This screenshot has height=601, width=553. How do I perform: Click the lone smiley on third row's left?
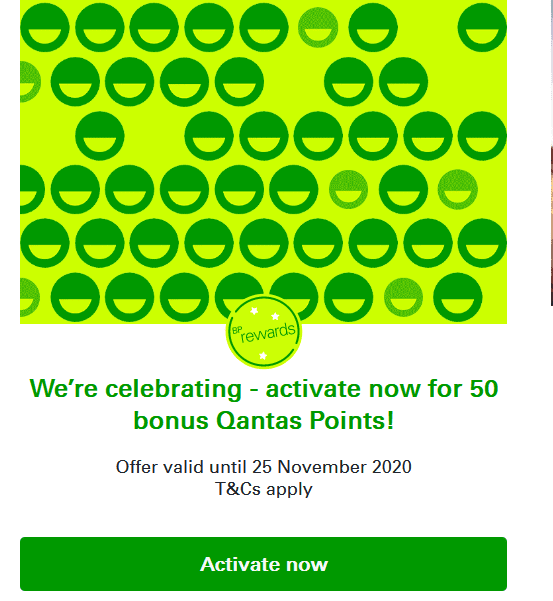tap(100, 136)
